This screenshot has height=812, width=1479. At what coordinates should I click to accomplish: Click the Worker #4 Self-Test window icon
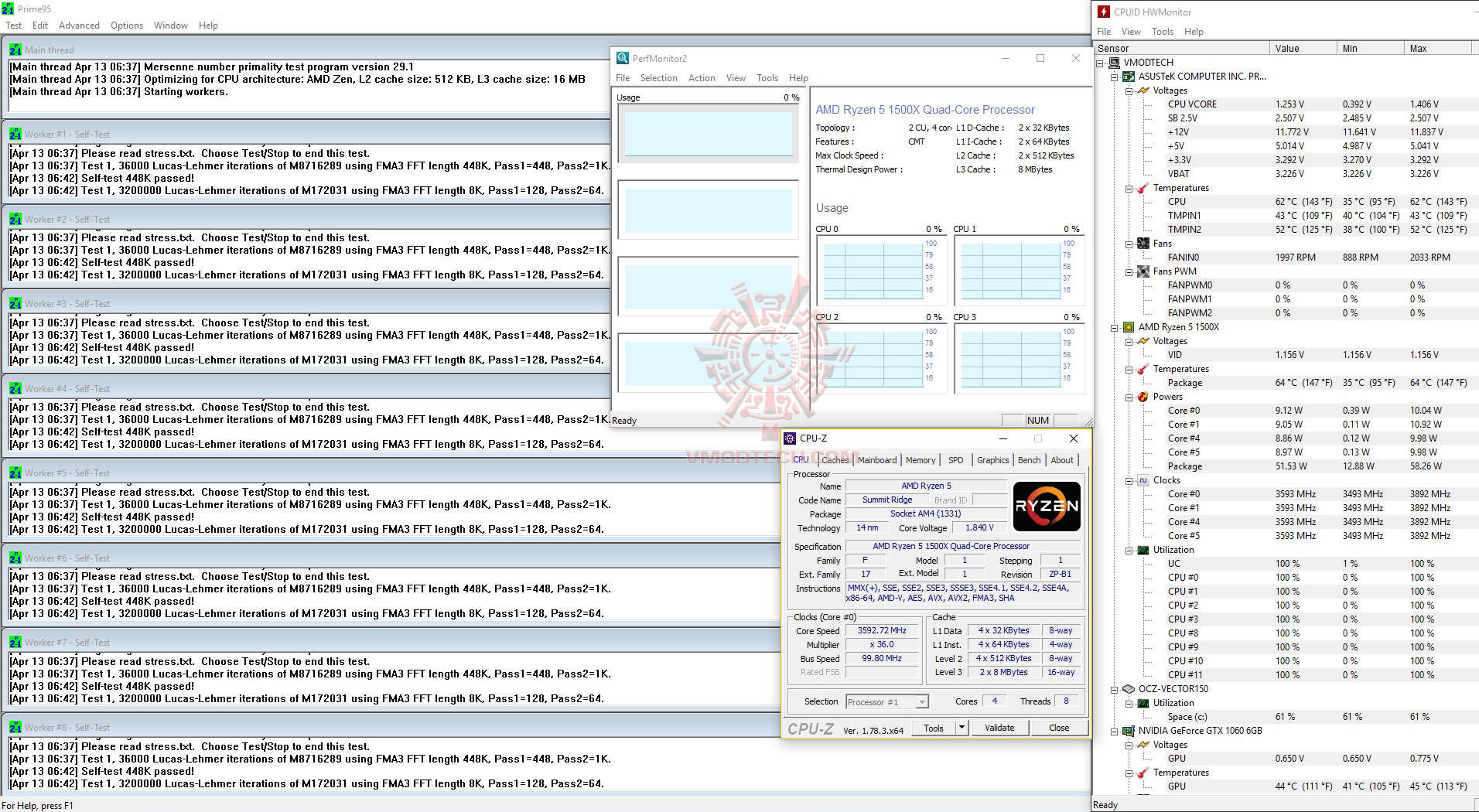pos(15,388)
